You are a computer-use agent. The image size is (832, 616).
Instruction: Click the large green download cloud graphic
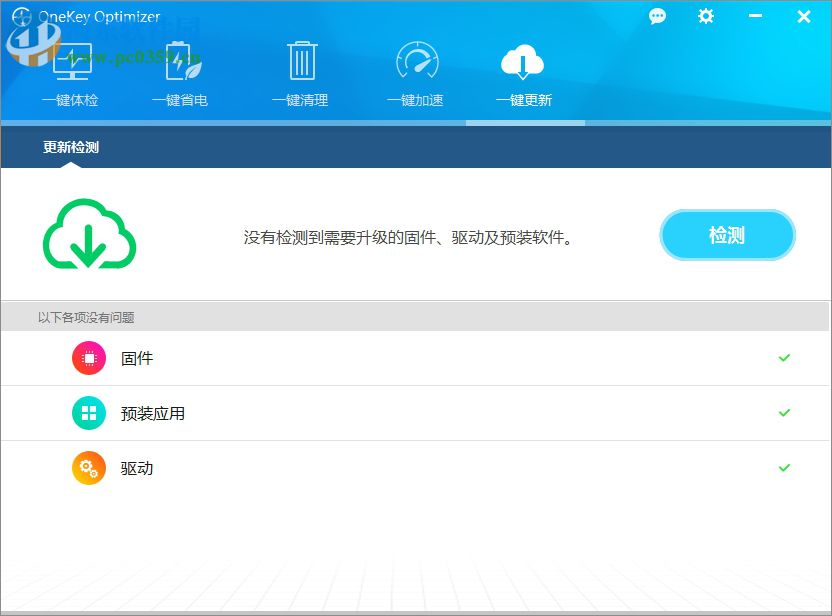click(x=89, y=235)
